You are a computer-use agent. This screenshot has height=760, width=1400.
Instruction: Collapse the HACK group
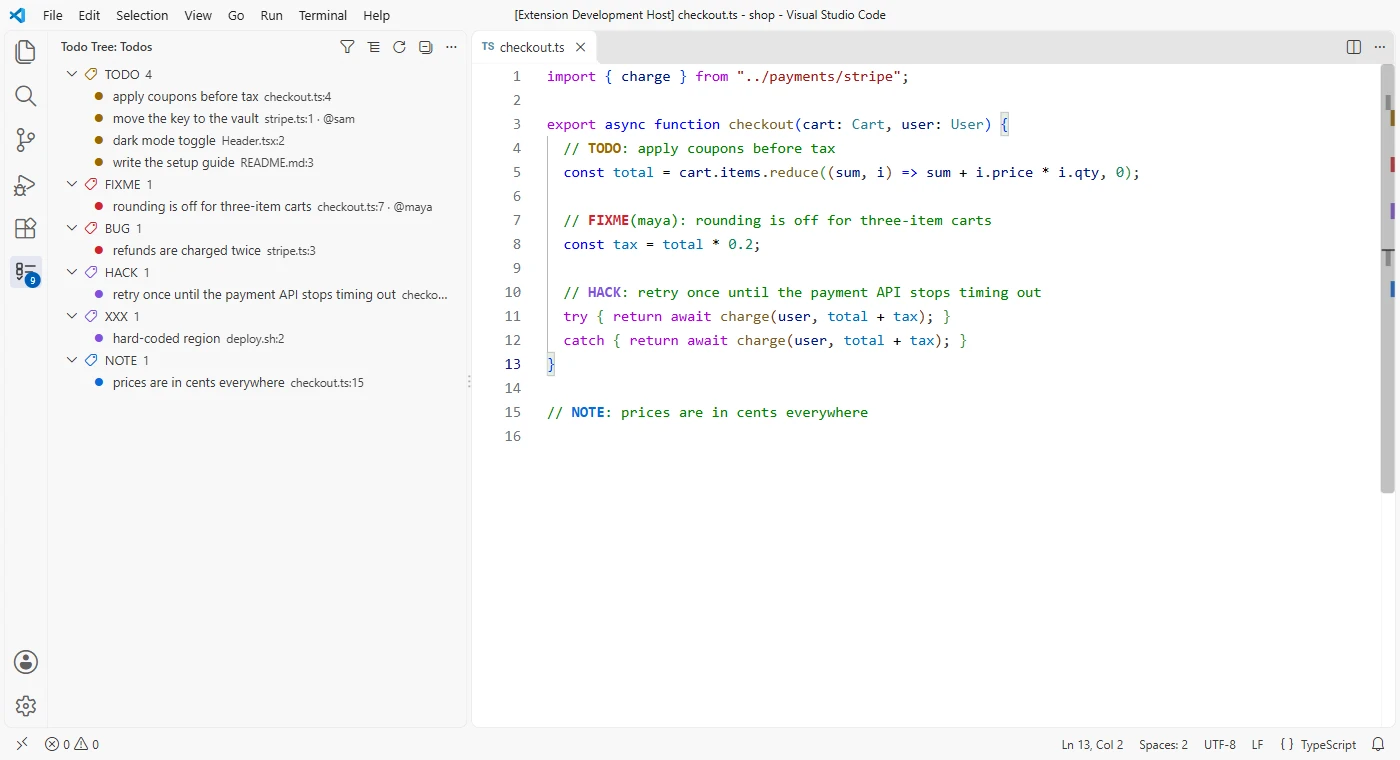[x=72, y=272]
